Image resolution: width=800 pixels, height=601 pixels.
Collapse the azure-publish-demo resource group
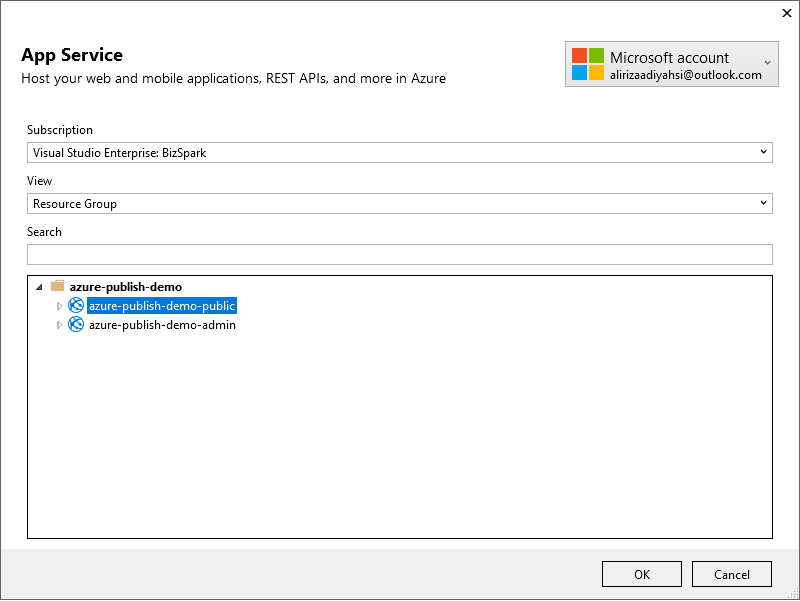pos(39,287)
